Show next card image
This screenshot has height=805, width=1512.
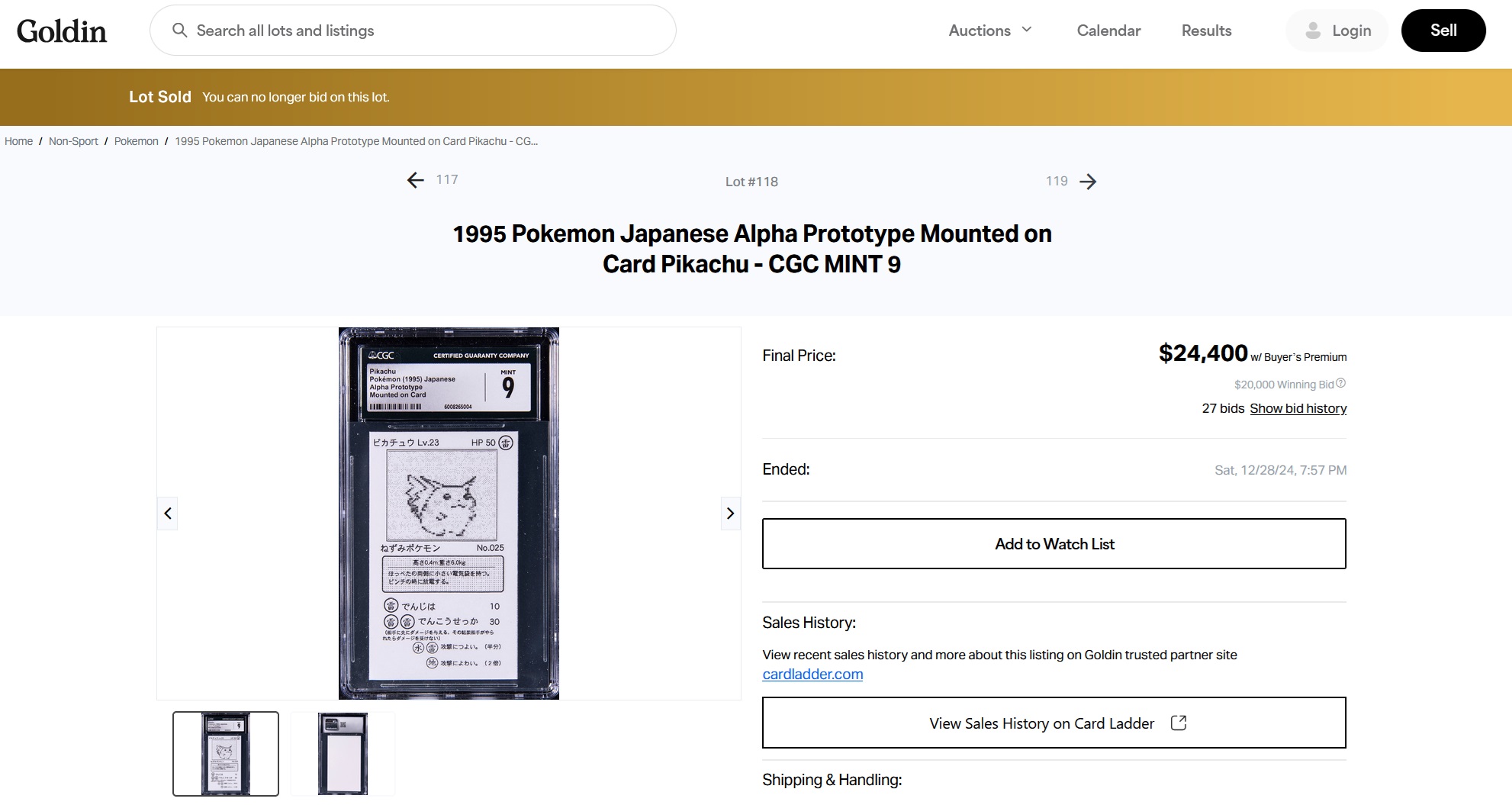[x=730, y=514]
